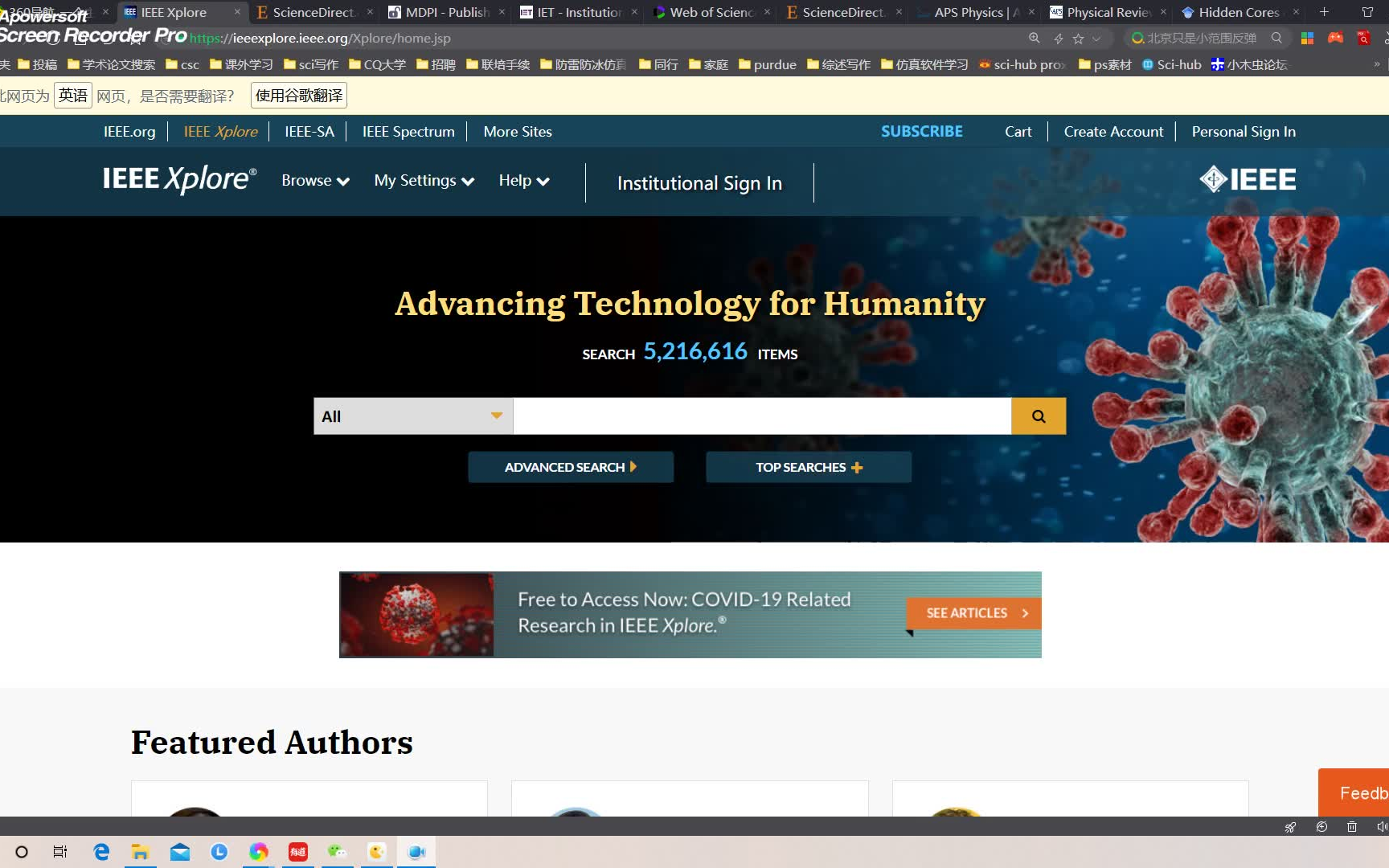Open Advanced Search
This screenshot has width=1389, height=868.
click(x=571, y=467)
